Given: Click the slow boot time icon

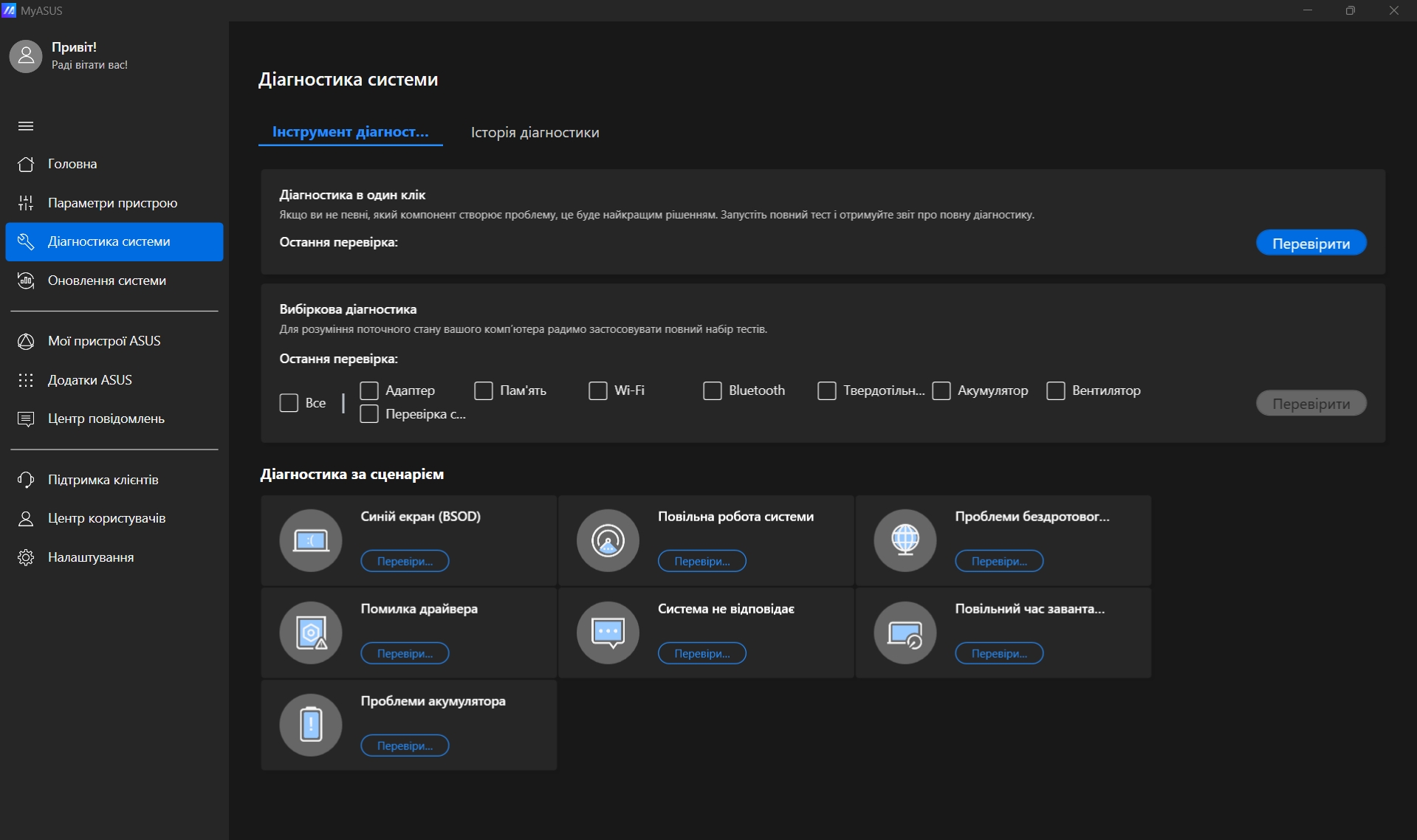Looking at the screenshot, I should coord(905,633).
